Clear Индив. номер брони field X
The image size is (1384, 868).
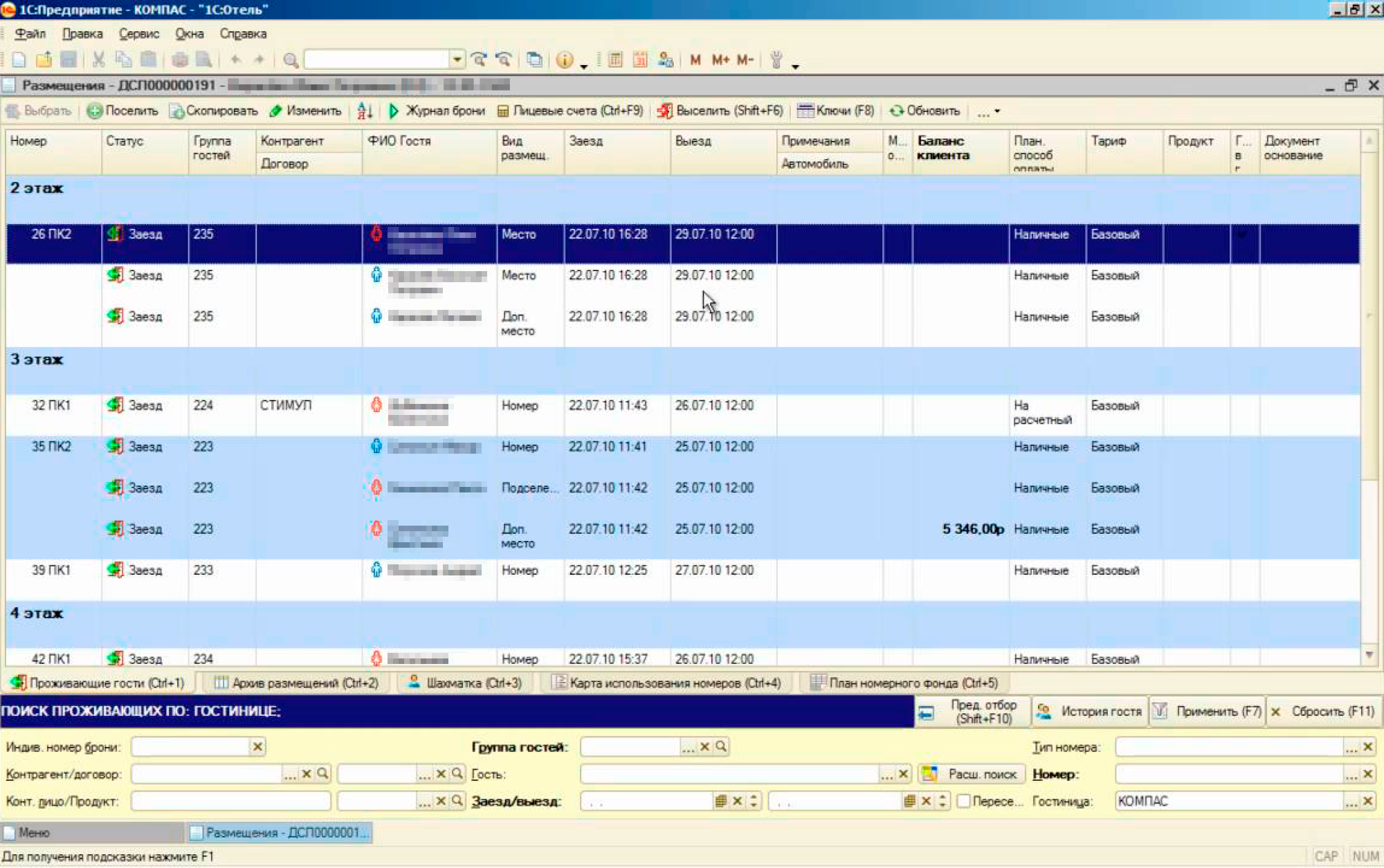pyautogui.click(x=257, y=747)
